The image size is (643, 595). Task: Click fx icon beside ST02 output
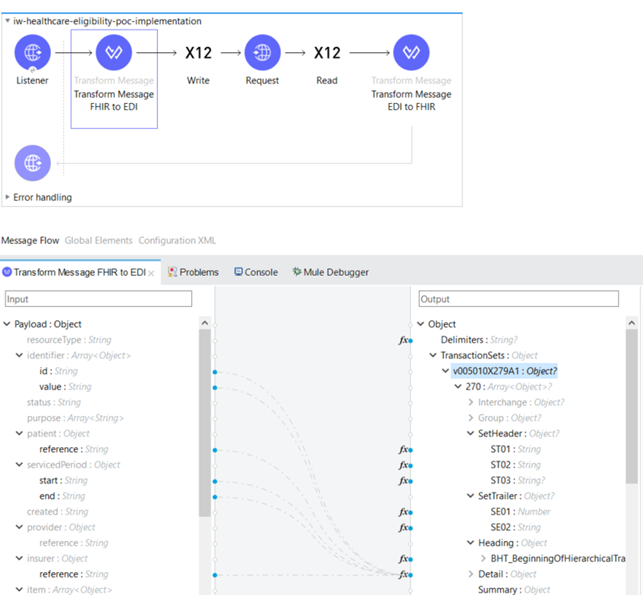[x=404, y=465]
